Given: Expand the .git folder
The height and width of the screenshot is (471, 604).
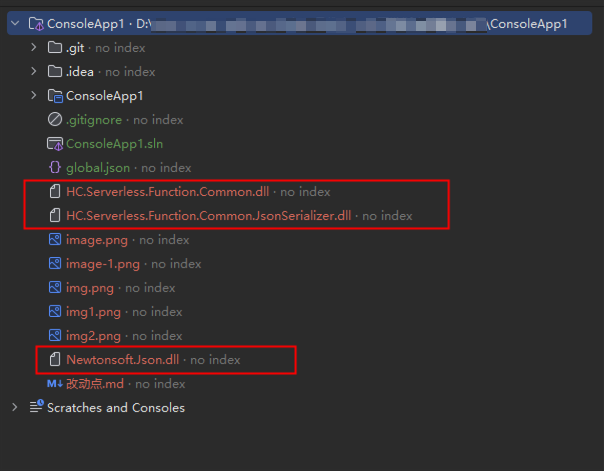Looking at the screenshot, I should tap(35, 47).
